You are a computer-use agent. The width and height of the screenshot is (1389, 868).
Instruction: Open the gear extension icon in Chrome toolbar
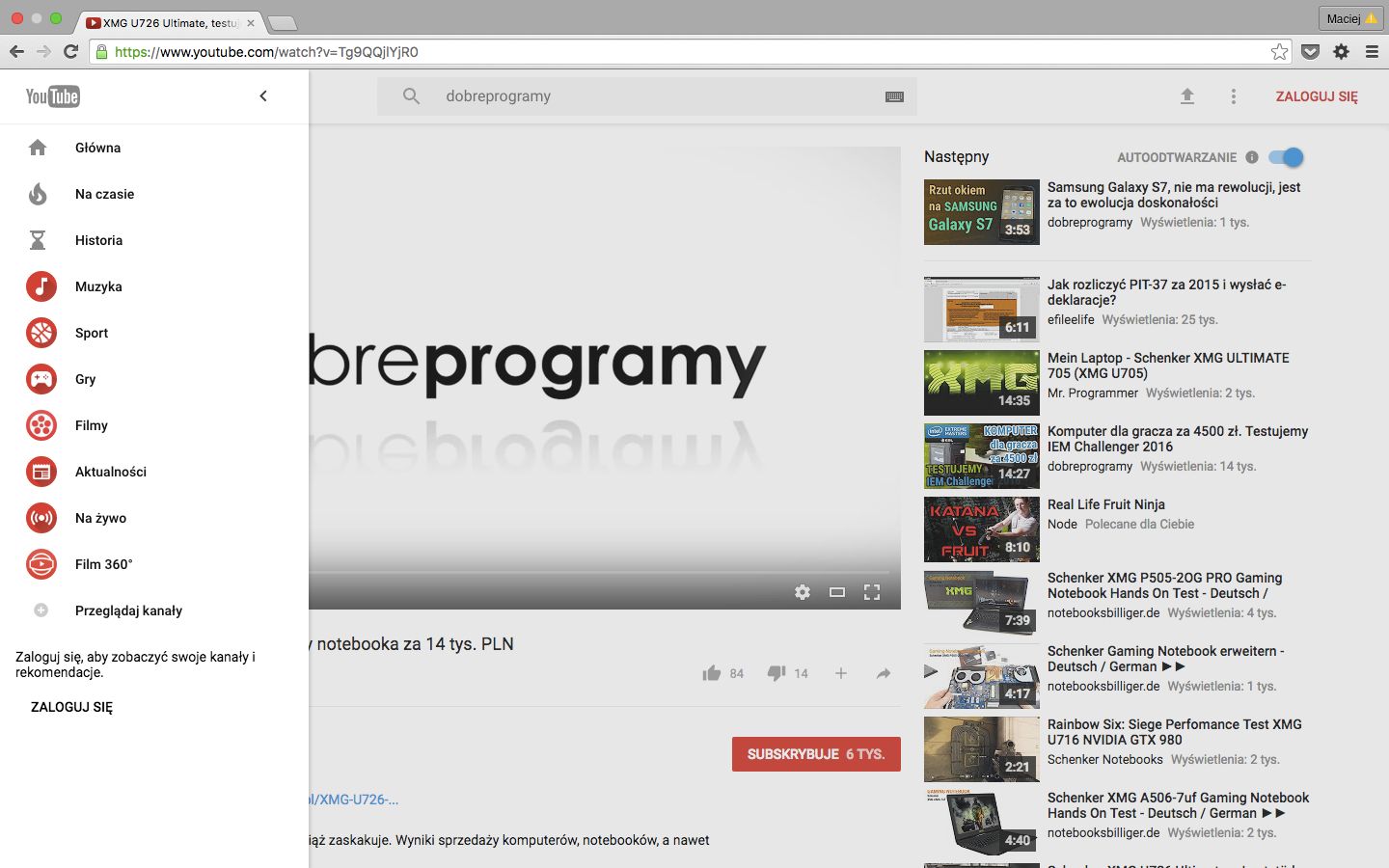1341,51
